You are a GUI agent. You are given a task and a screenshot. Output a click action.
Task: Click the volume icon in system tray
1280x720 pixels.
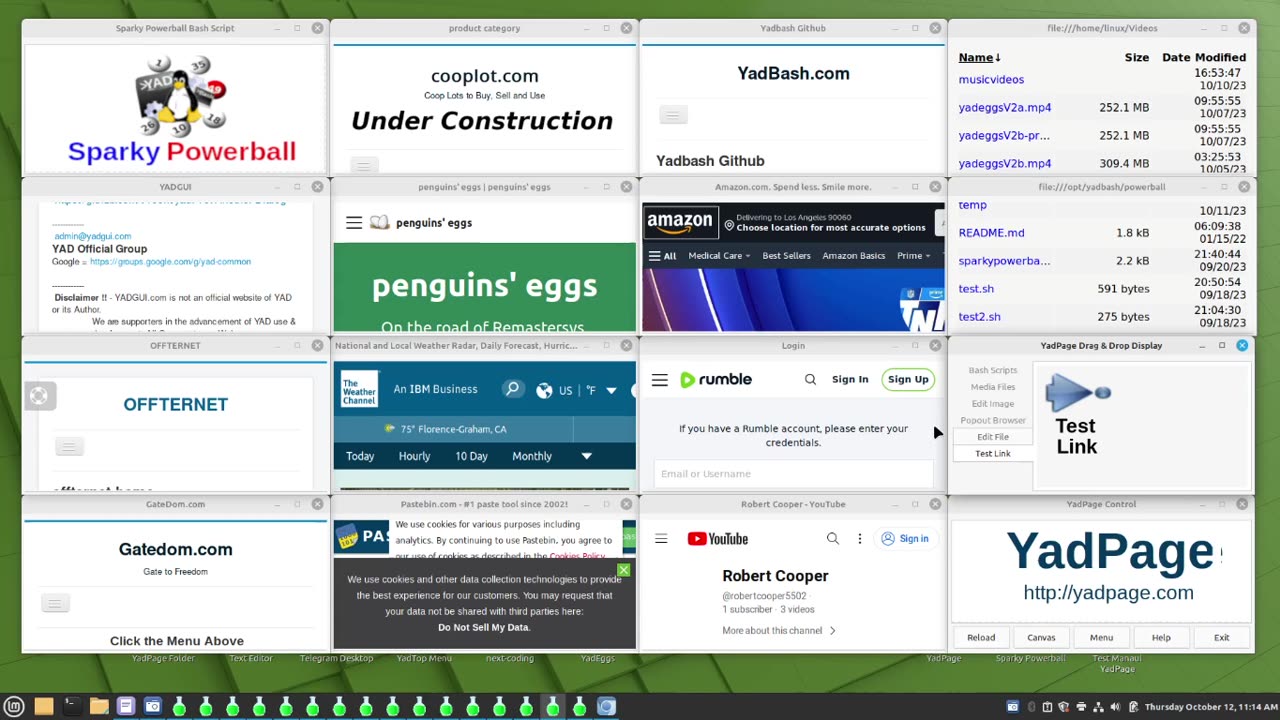coord(1113,707)
